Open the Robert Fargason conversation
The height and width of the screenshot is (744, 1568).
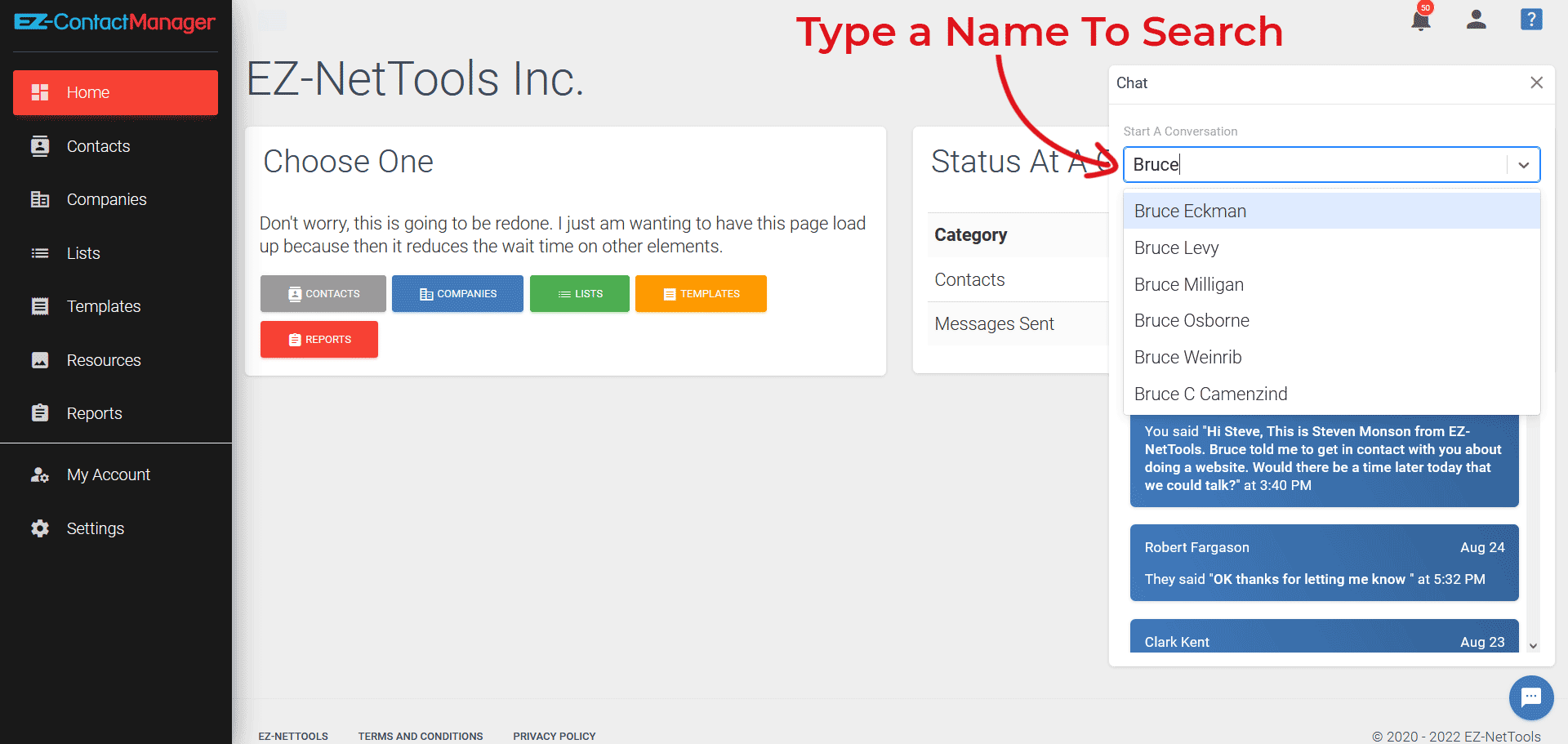click(1324, 563)
